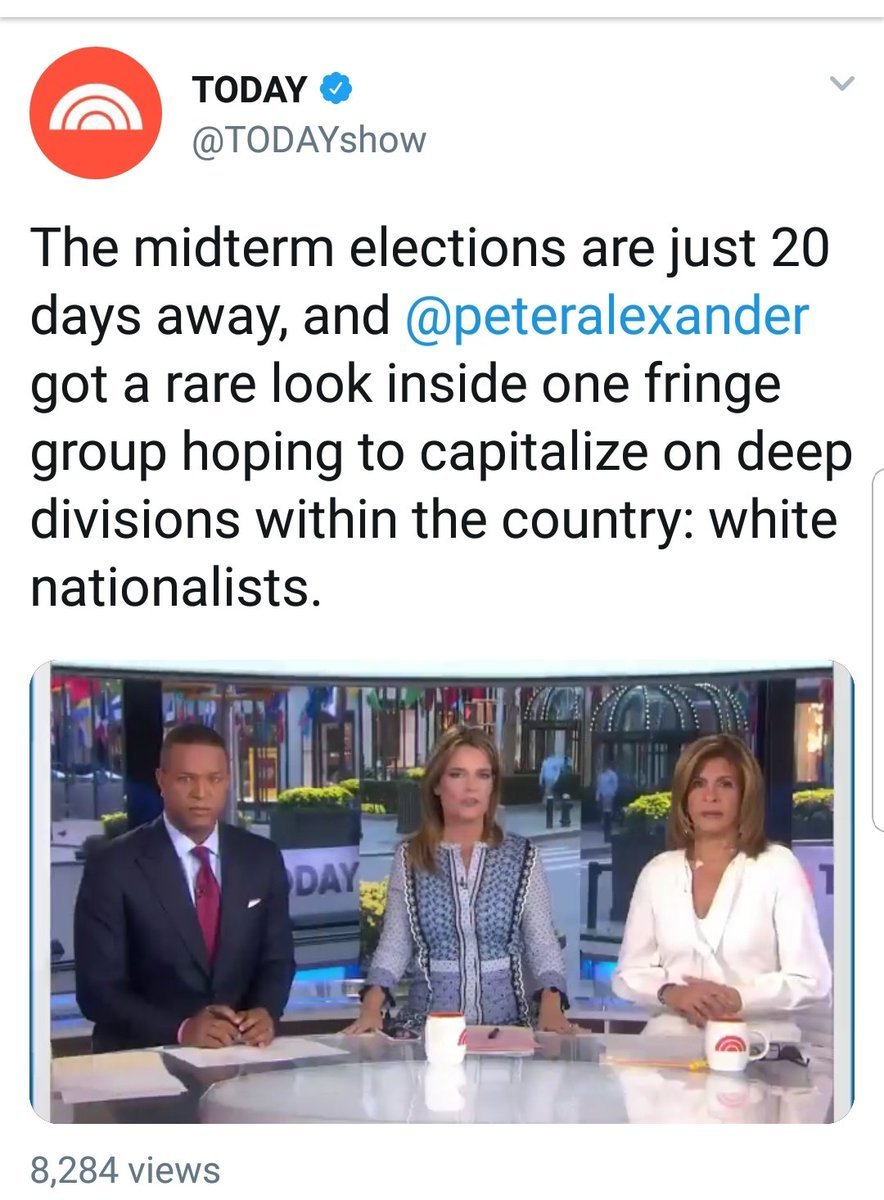Click the right coffee mug with sunrise logo

pyautogui.click(x=734, y=1046)
